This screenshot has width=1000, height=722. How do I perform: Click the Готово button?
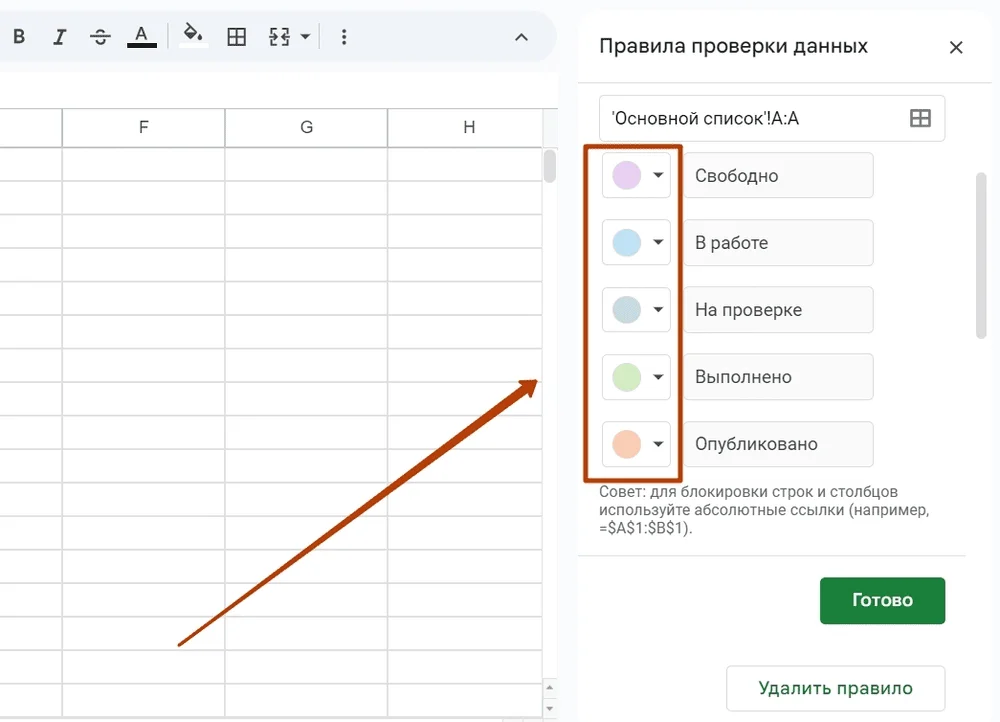(x=882, y=600)
